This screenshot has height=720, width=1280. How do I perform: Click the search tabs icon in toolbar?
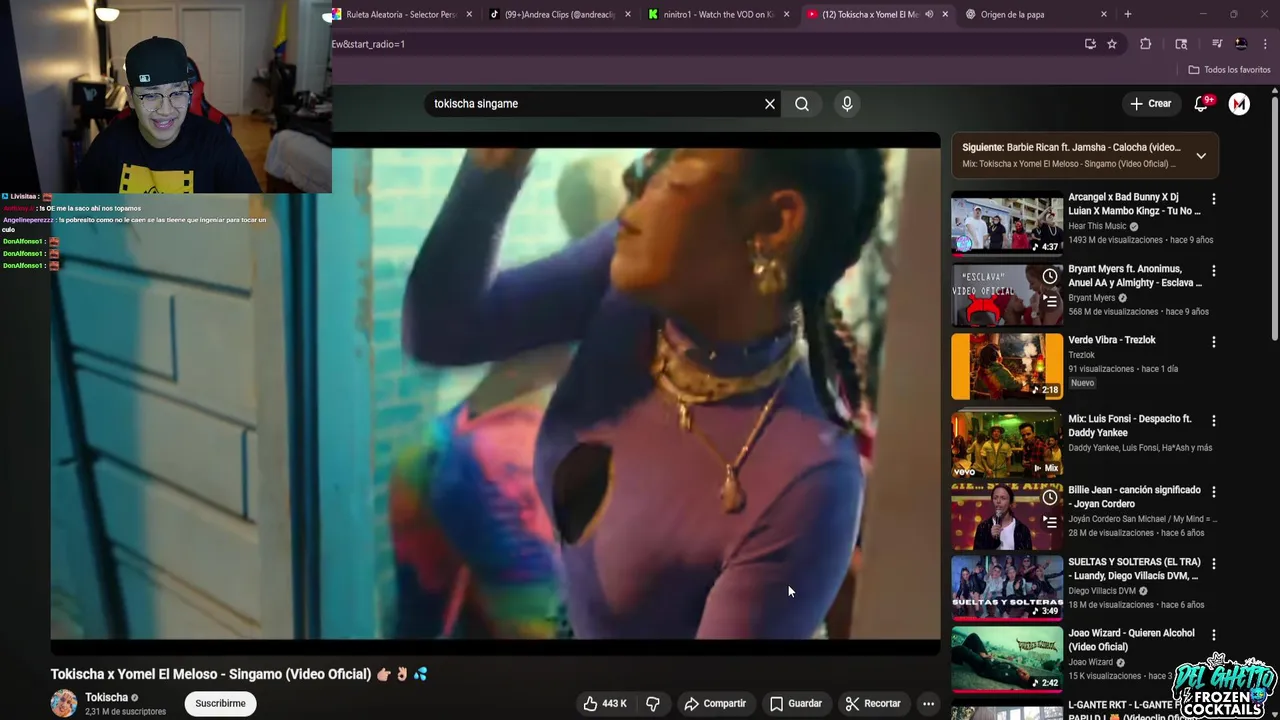pyautogui.click(x=1181, y=44)
